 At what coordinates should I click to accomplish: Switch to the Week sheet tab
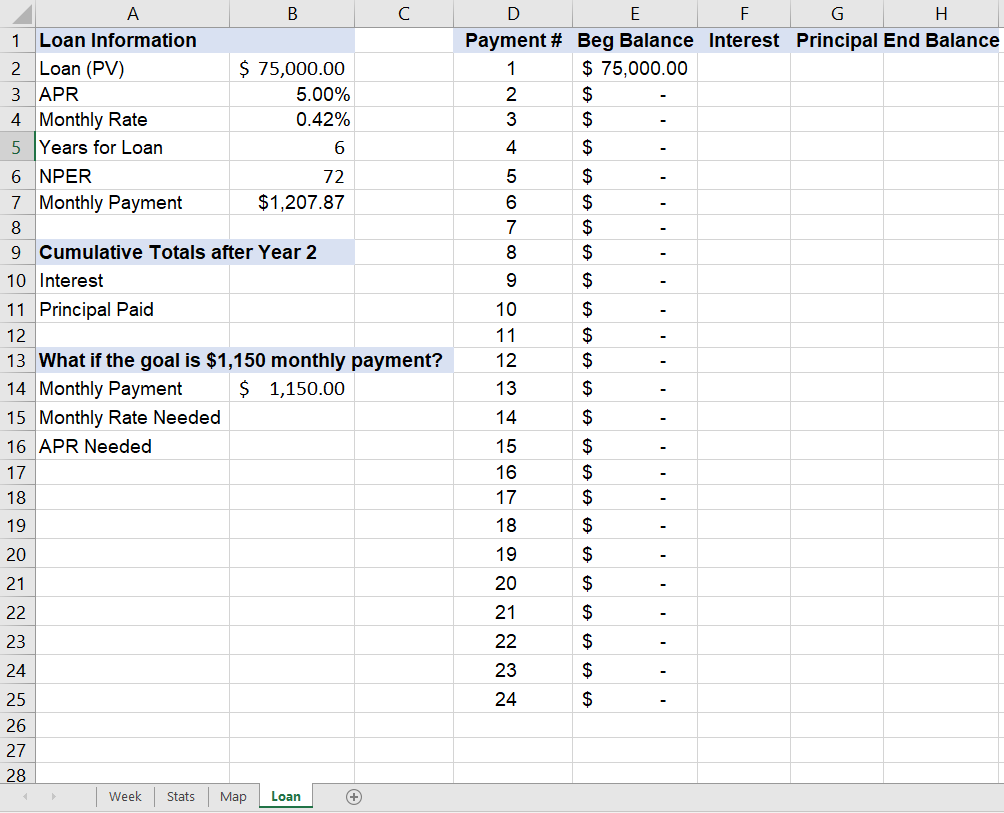[x=125, y=796]
